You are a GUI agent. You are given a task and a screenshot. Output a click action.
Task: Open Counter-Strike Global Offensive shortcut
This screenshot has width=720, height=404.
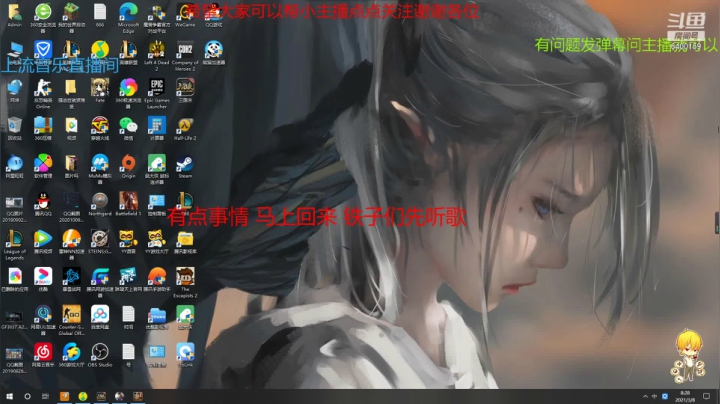click(x=71, y=314)
